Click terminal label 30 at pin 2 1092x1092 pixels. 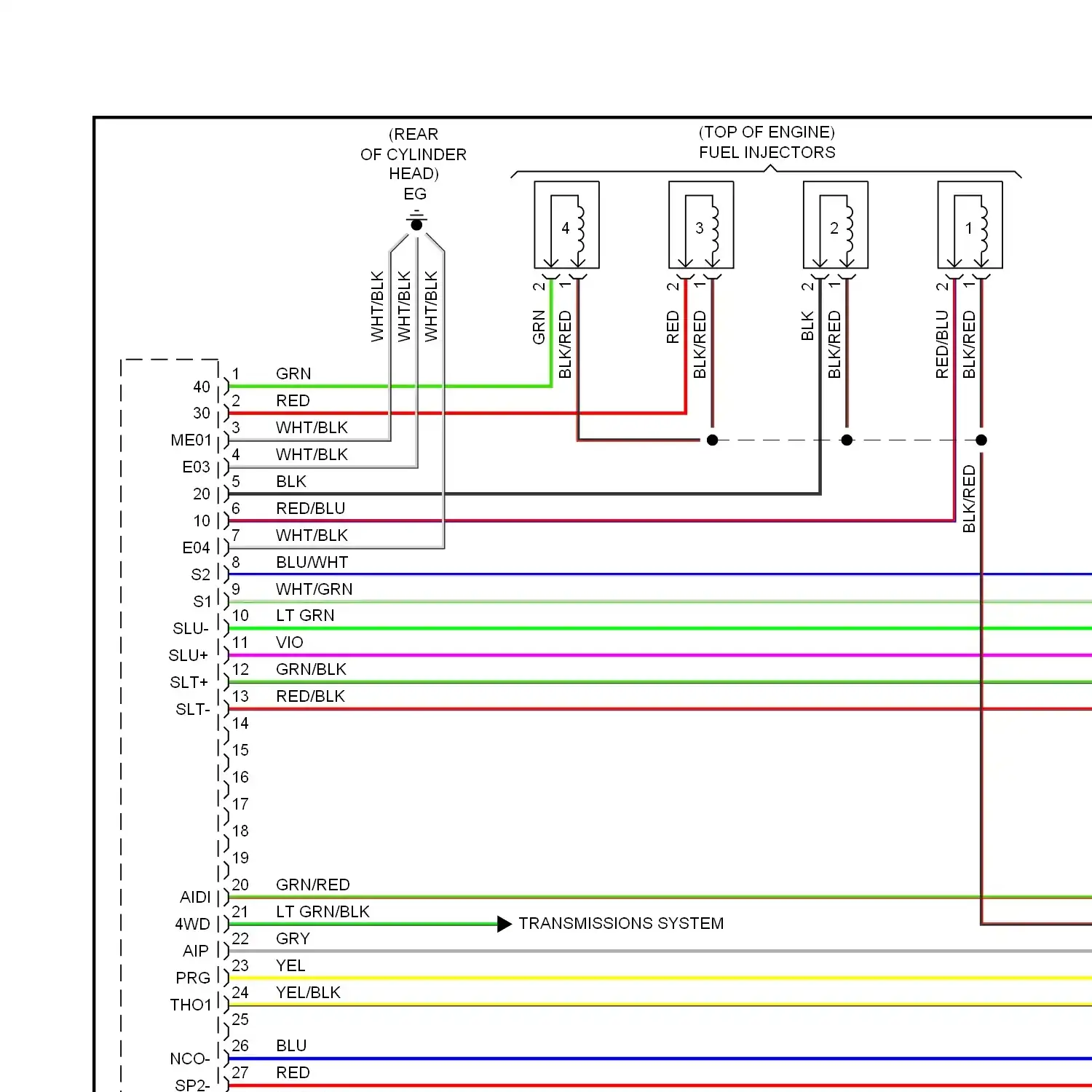[x=202, y=413]
